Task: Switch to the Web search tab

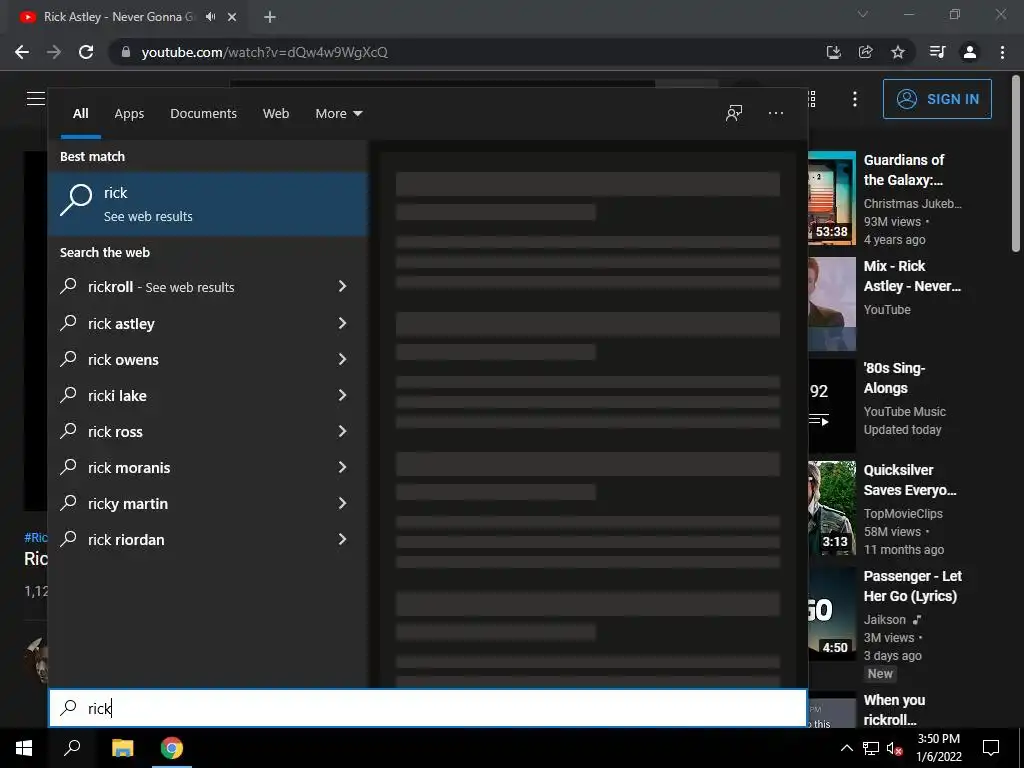Action: (x=276, y=114)
